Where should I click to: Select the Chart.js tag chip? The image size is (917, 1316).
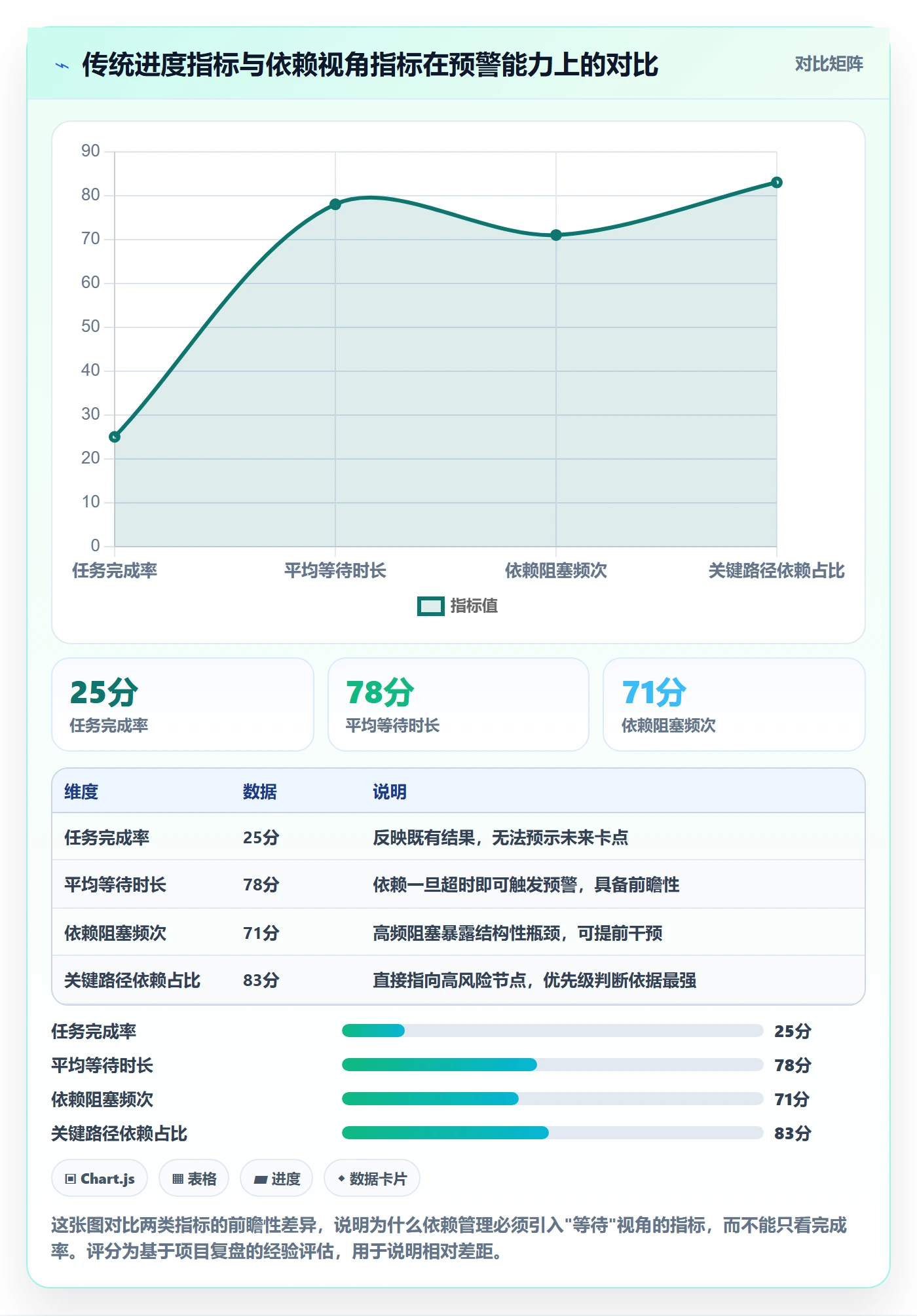tap(100, 1179)
